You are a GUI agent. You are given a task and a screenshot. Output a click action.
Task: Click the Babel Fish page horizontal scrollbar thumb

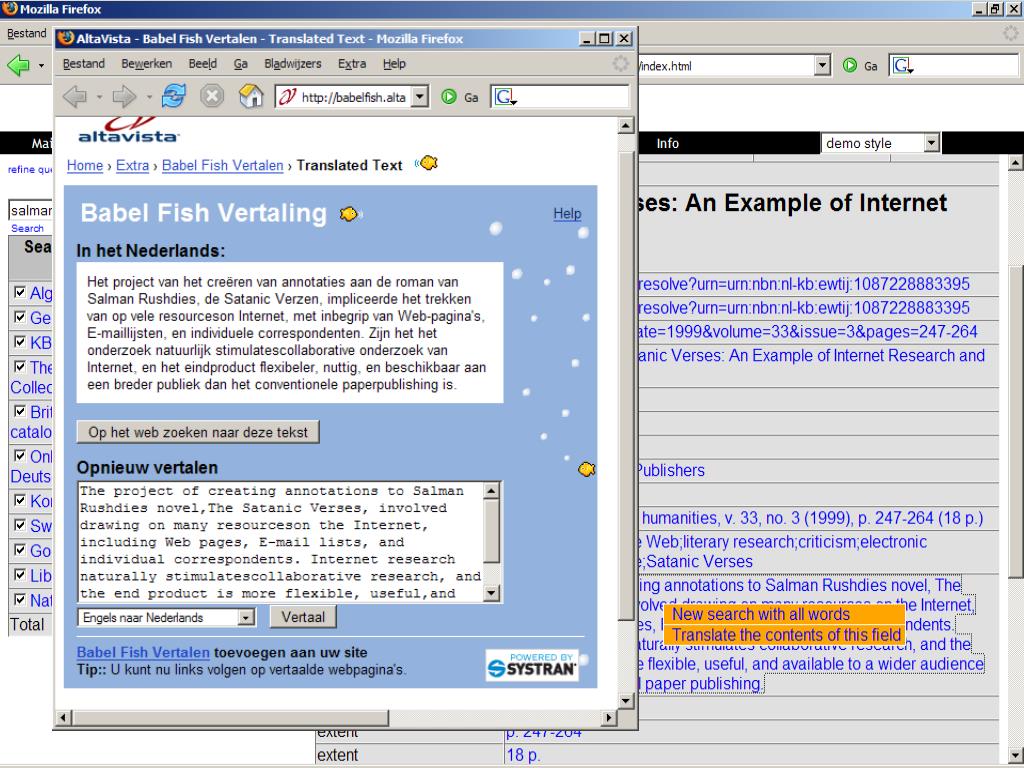[231, 718]
